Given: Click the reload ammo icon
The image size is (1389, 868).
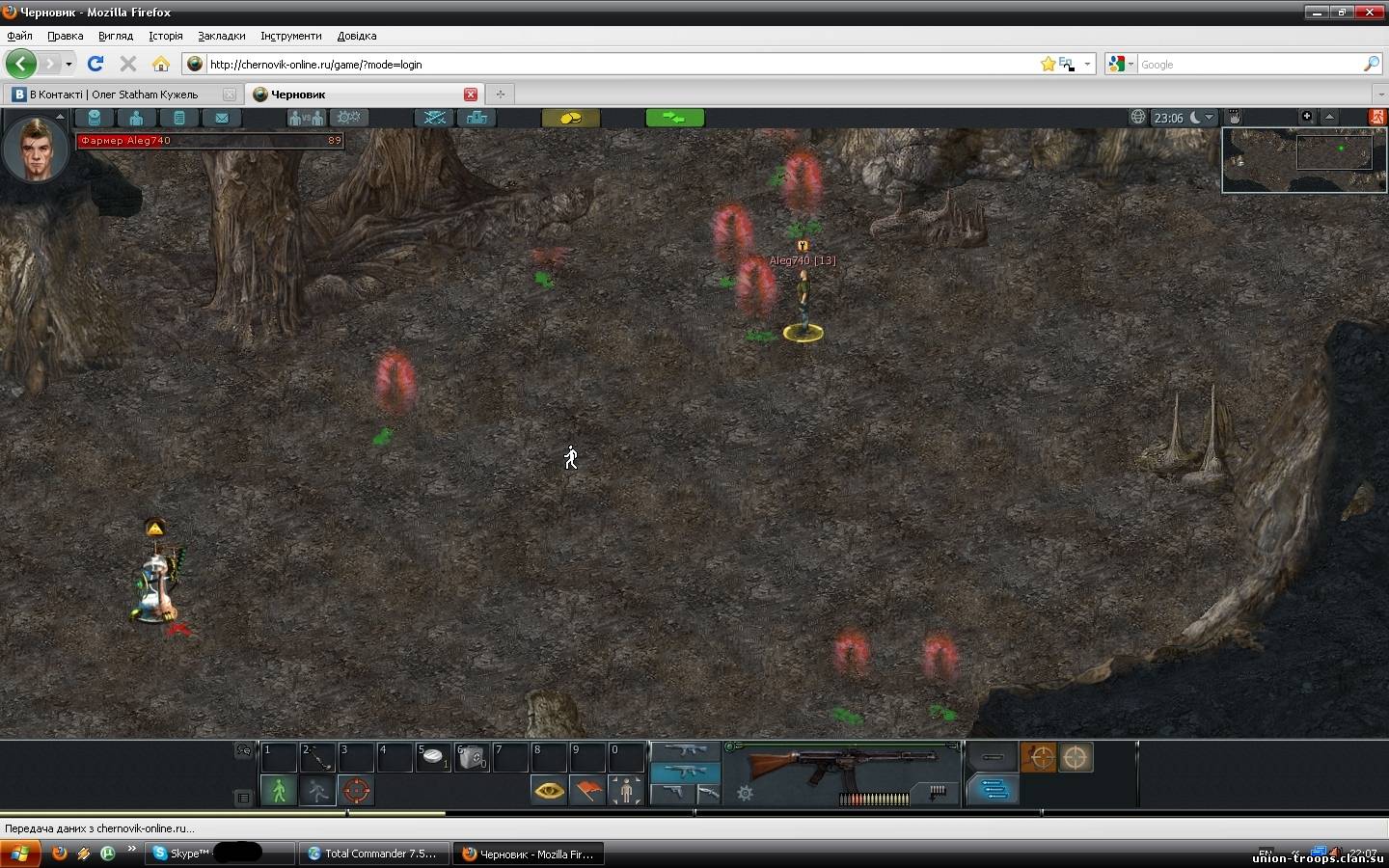Looking at the screenshot, I should pyautogui.click(x=938, y=792).
